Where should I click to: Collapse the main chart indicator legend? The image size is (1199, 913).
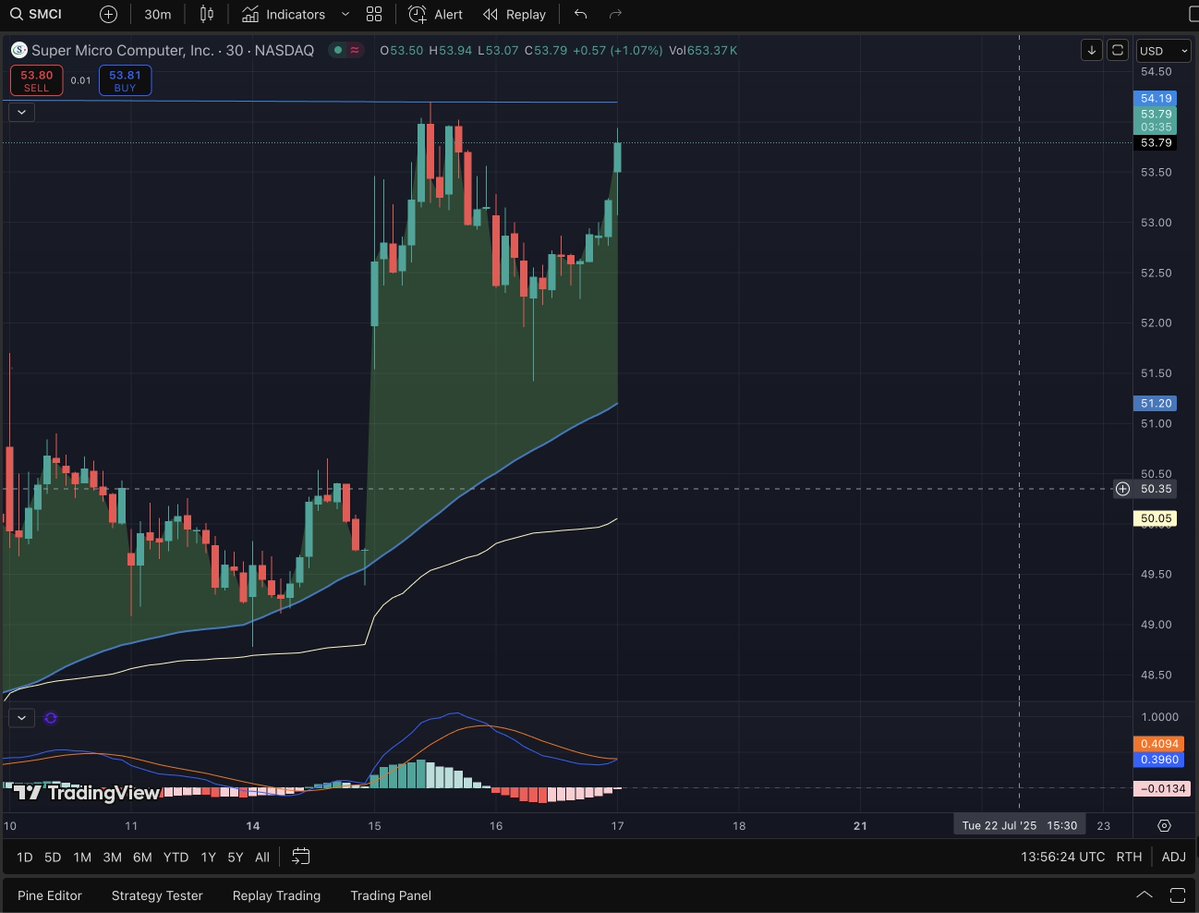21,112
